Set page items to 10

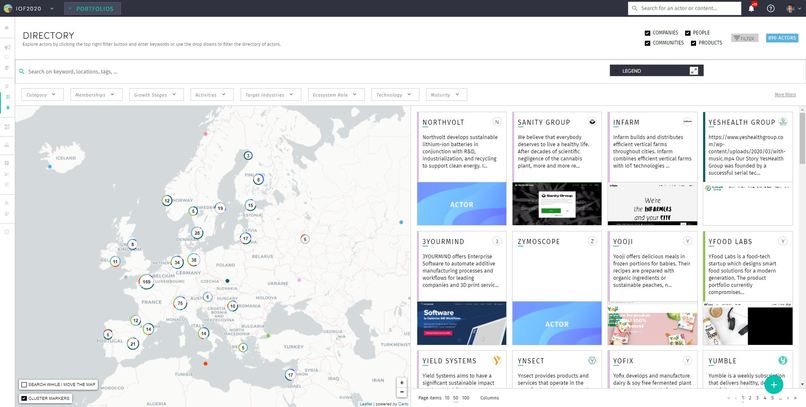coord(447,398)
